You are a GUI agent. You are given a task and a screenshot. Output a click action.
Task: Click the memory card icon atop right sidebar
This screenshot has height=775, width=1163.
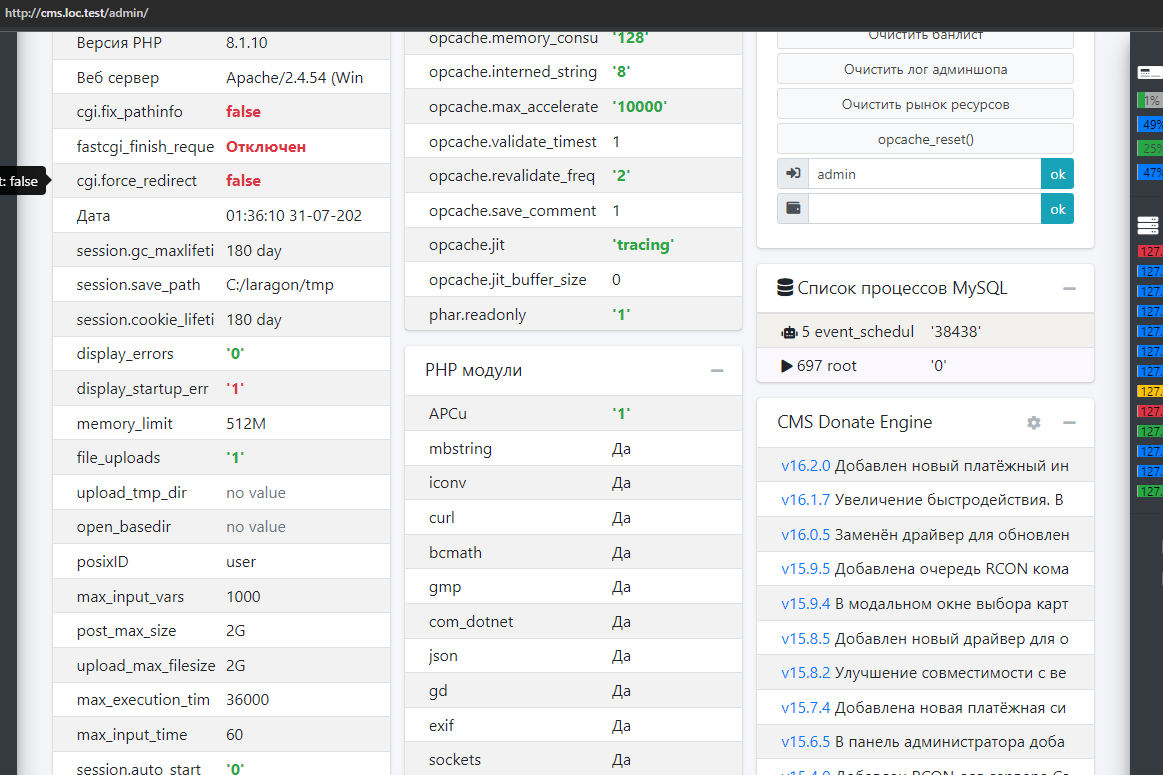1148,72
